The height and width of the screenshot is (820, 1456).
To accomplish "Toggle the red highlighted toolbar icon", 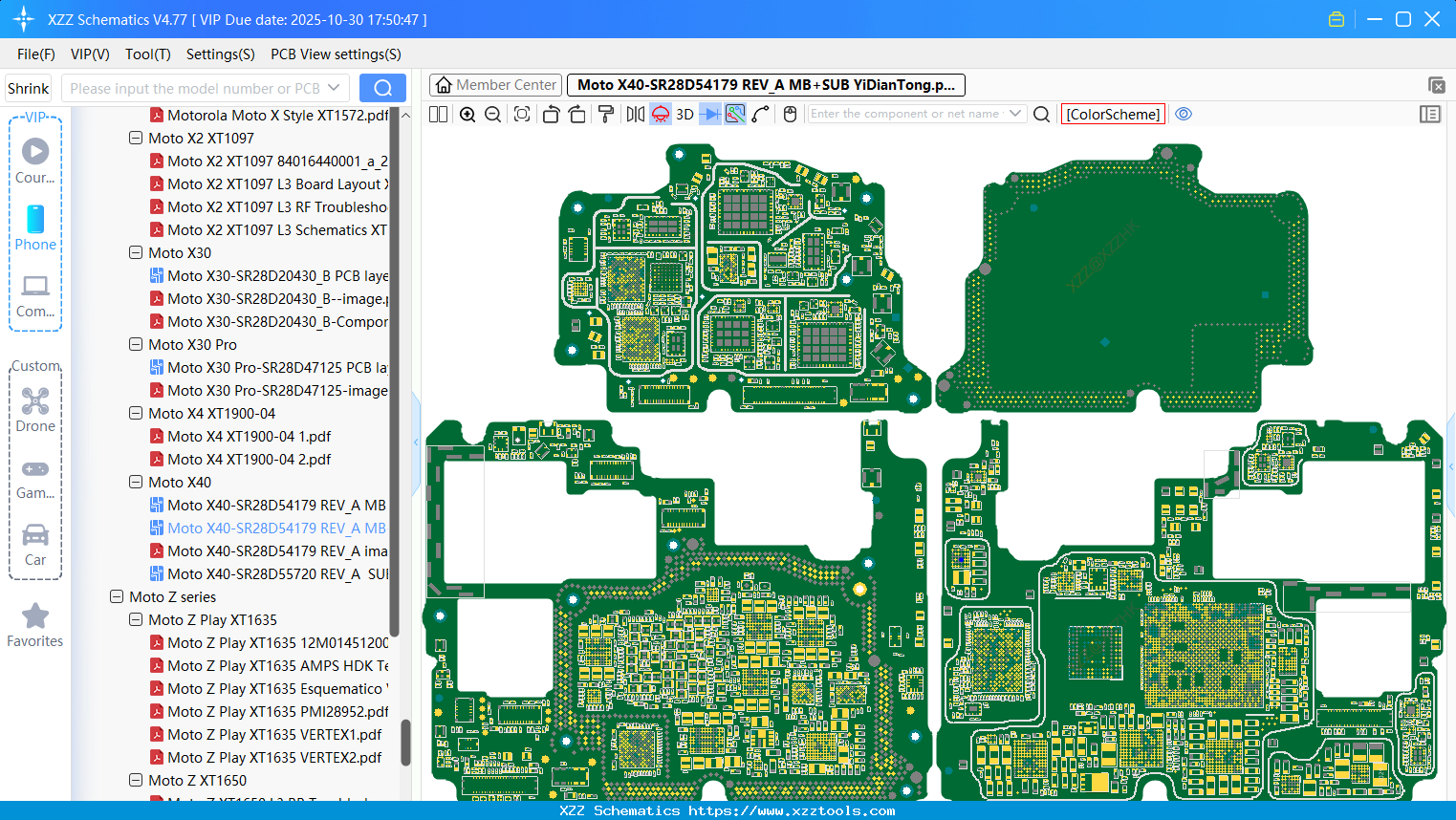I will point(661,114).
